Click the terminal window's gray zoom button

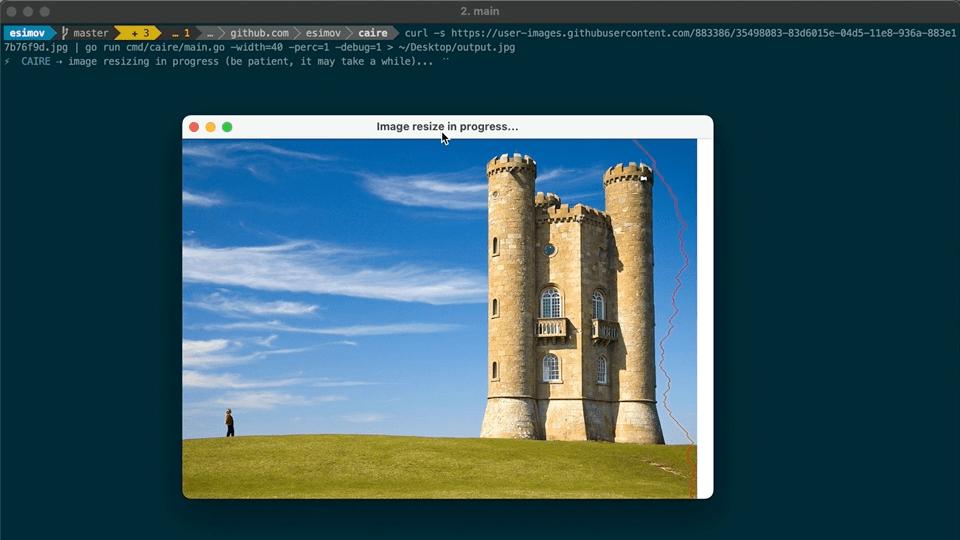pyautogui.click(x=44, y=11)
